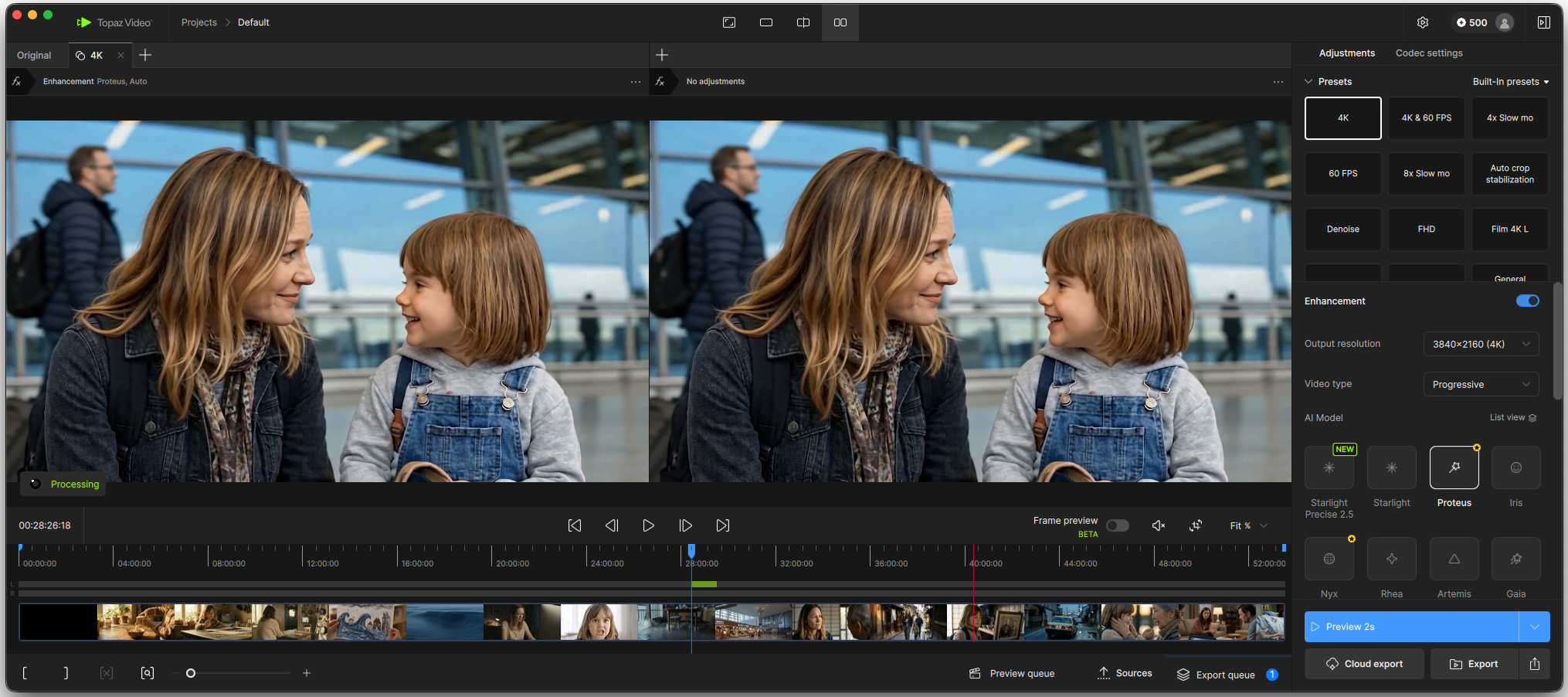
Task: Start a Cloud export
Action: pyautogui.click(x=1364, y=664)
